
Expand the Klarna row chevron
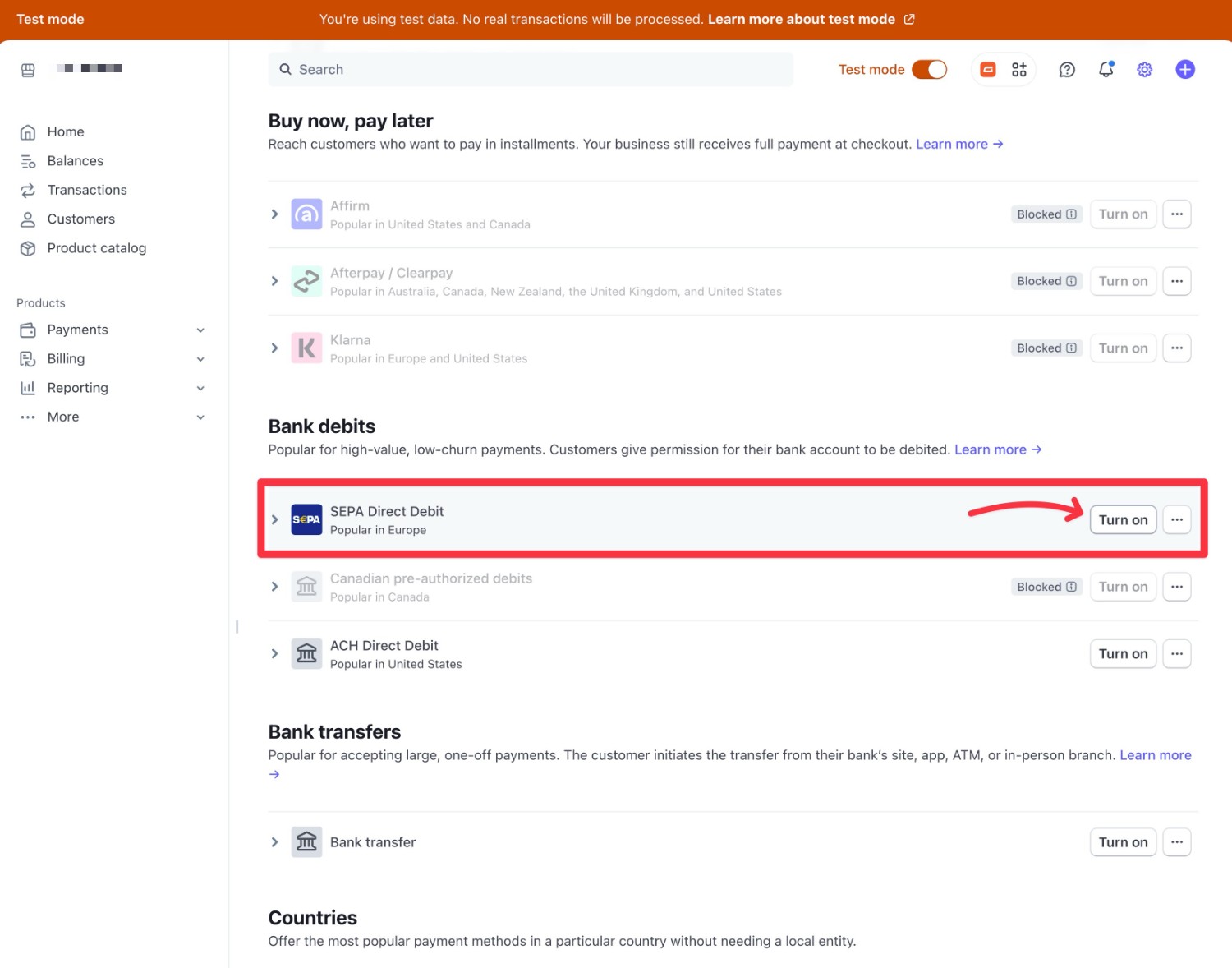click(x=274, y=348)
